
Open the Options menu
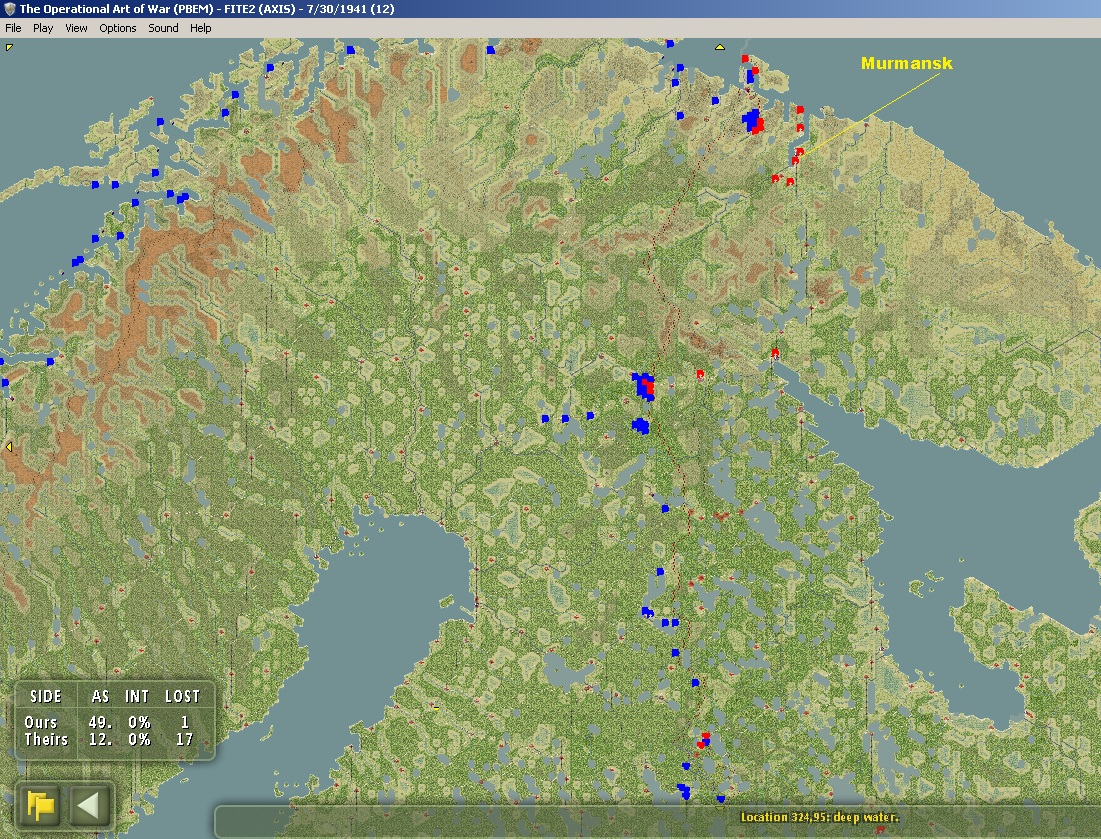117,28
